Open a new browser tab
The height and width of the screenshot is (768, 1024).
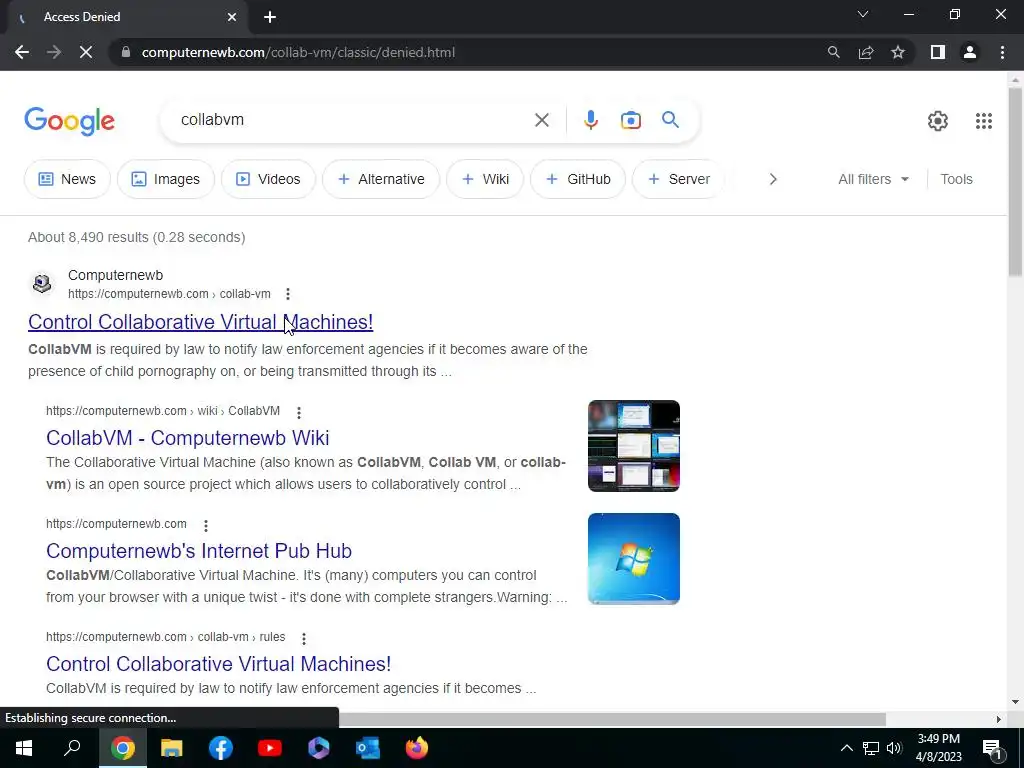pos(270,17)
